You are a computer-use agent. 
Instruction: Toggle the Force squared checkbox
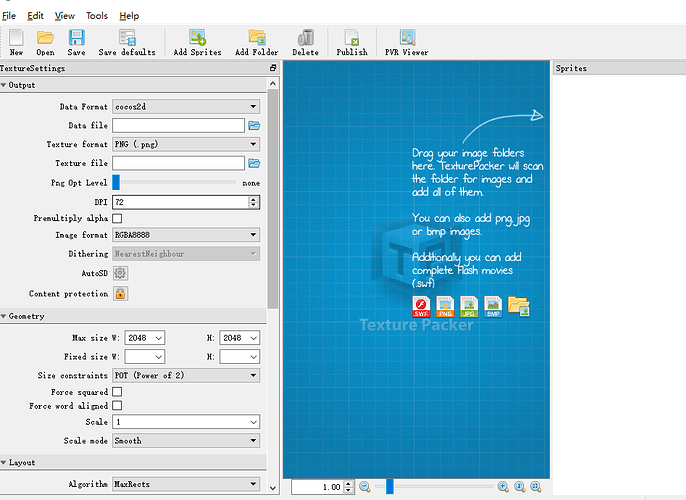pyautogui.click(x=117, y=392)
